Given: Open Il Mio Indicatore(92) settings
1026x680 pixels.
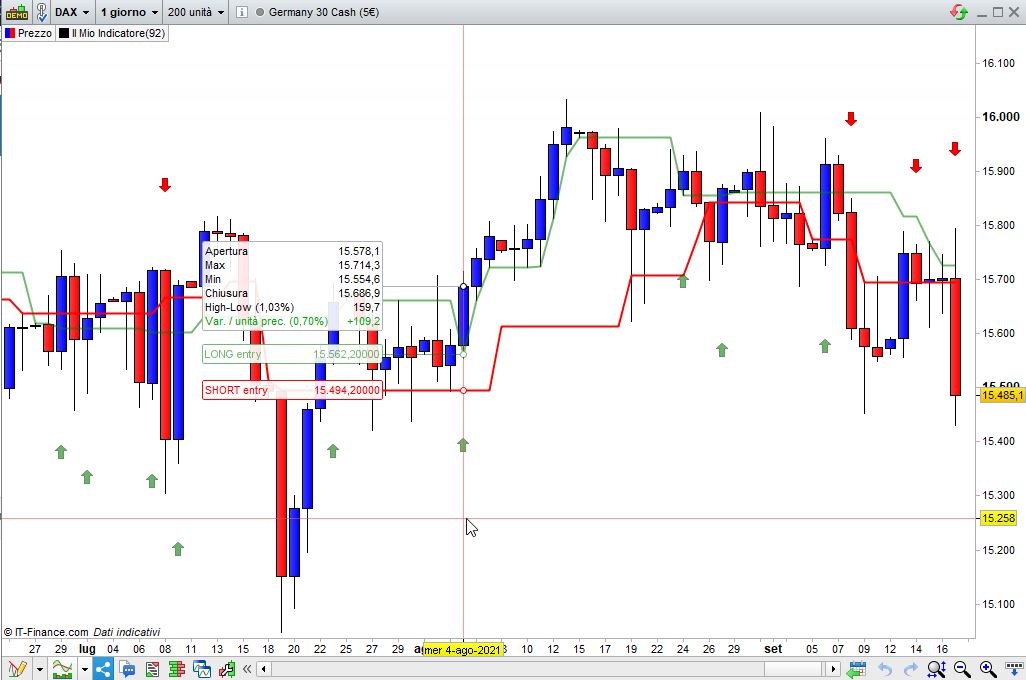Looking at the screenshot, I should (x=112, y=33).
